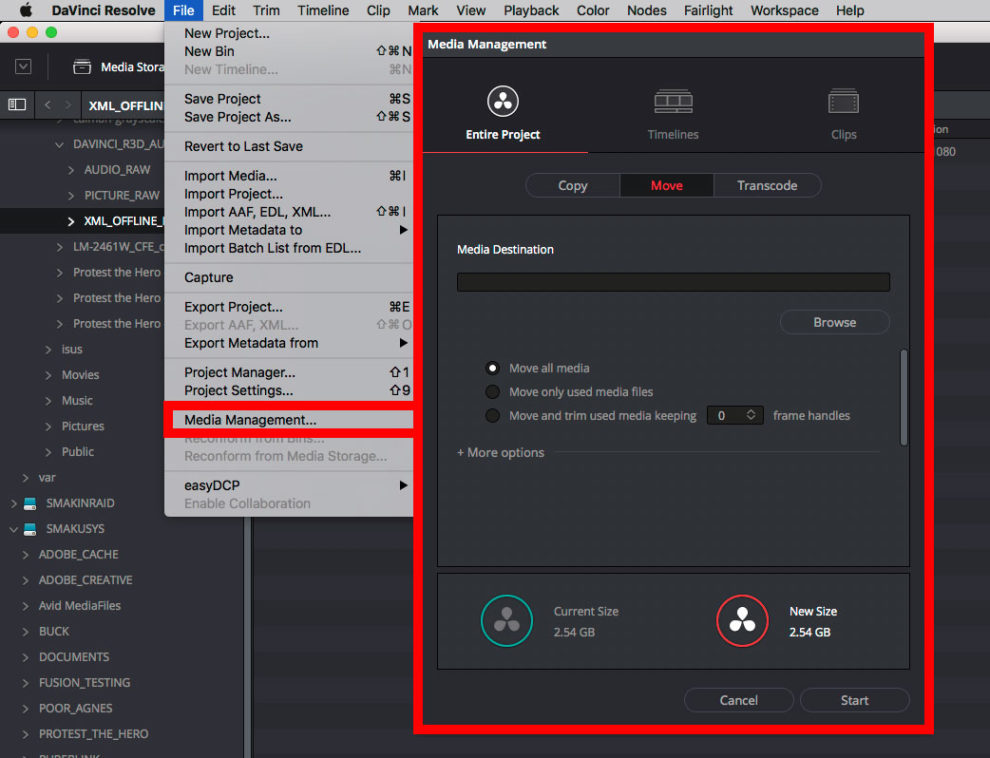Open the easyDCP submenu

coord(289,485)
